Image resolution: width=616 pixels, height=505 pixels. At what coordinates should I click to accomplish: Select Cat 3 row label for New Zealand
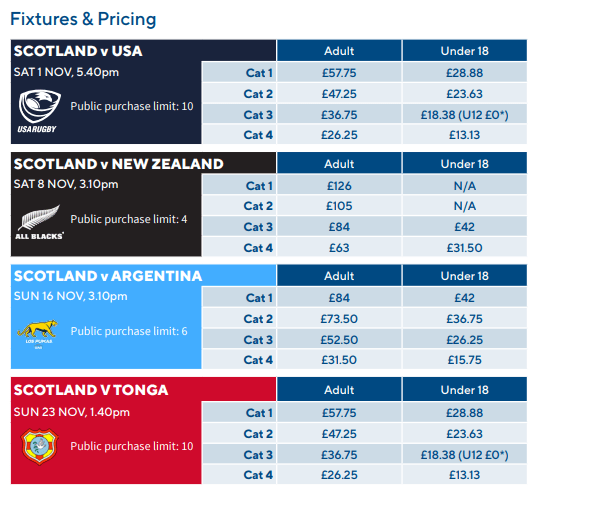click(258, 227)
